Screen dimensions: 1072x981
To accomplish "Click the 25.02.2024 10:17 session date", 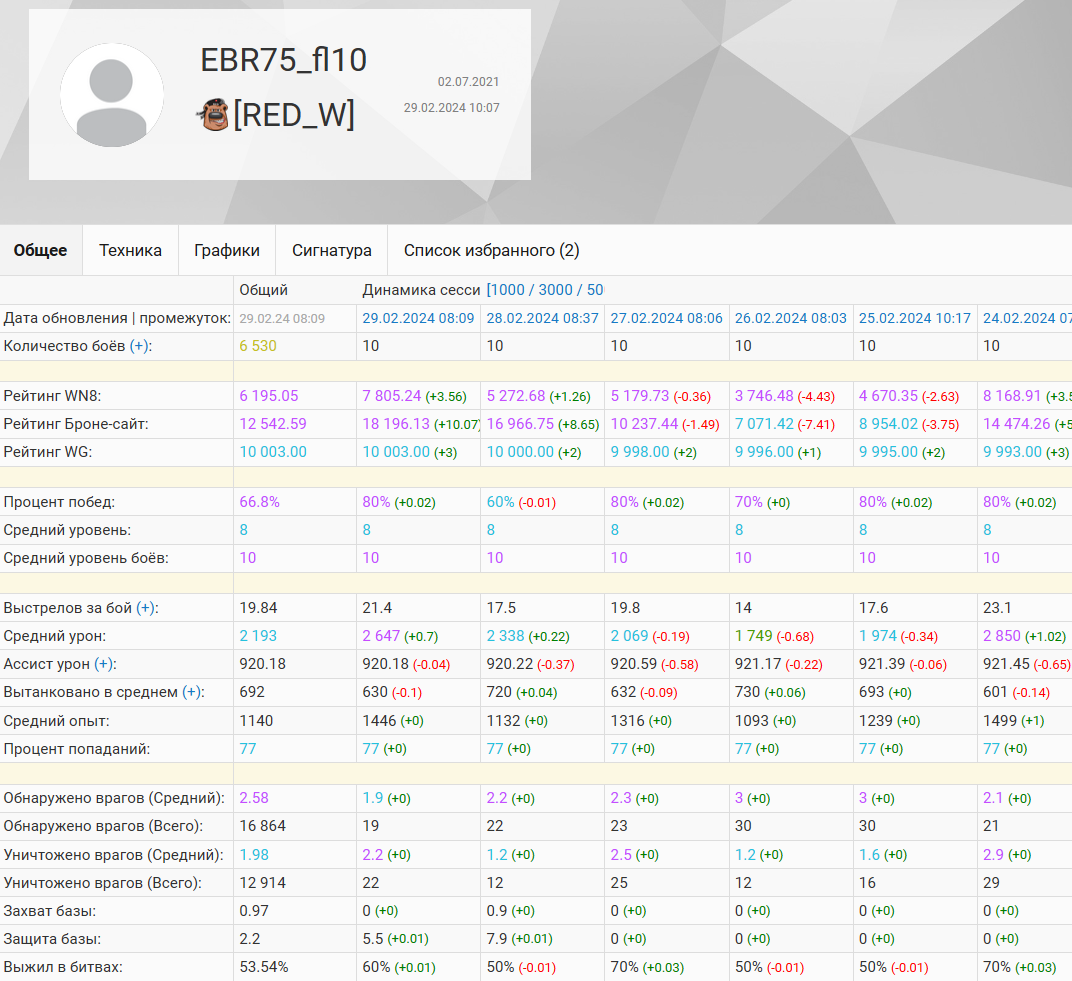I will point(914,318).
